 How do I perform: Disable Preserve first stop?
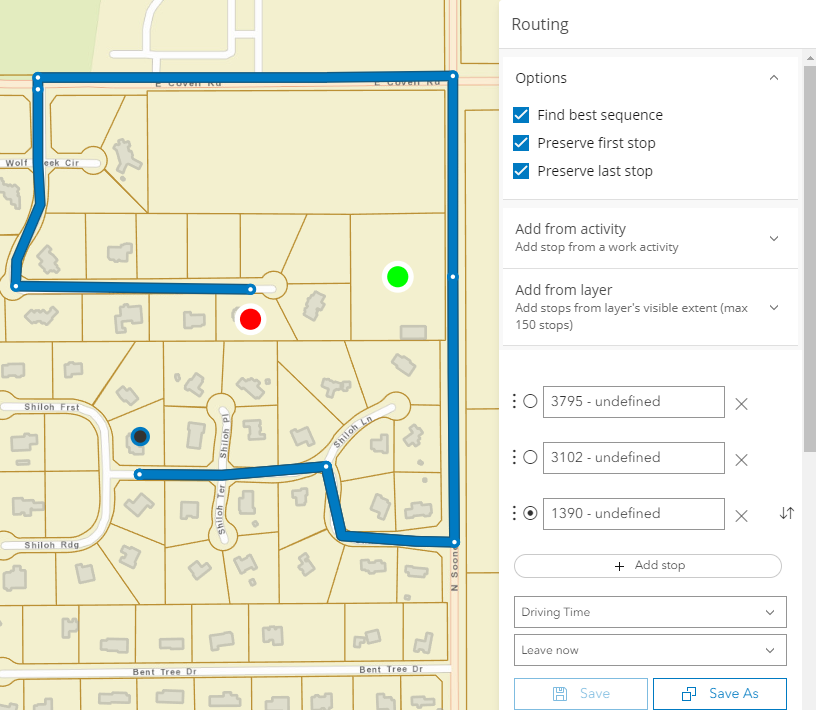click(521, 142)
